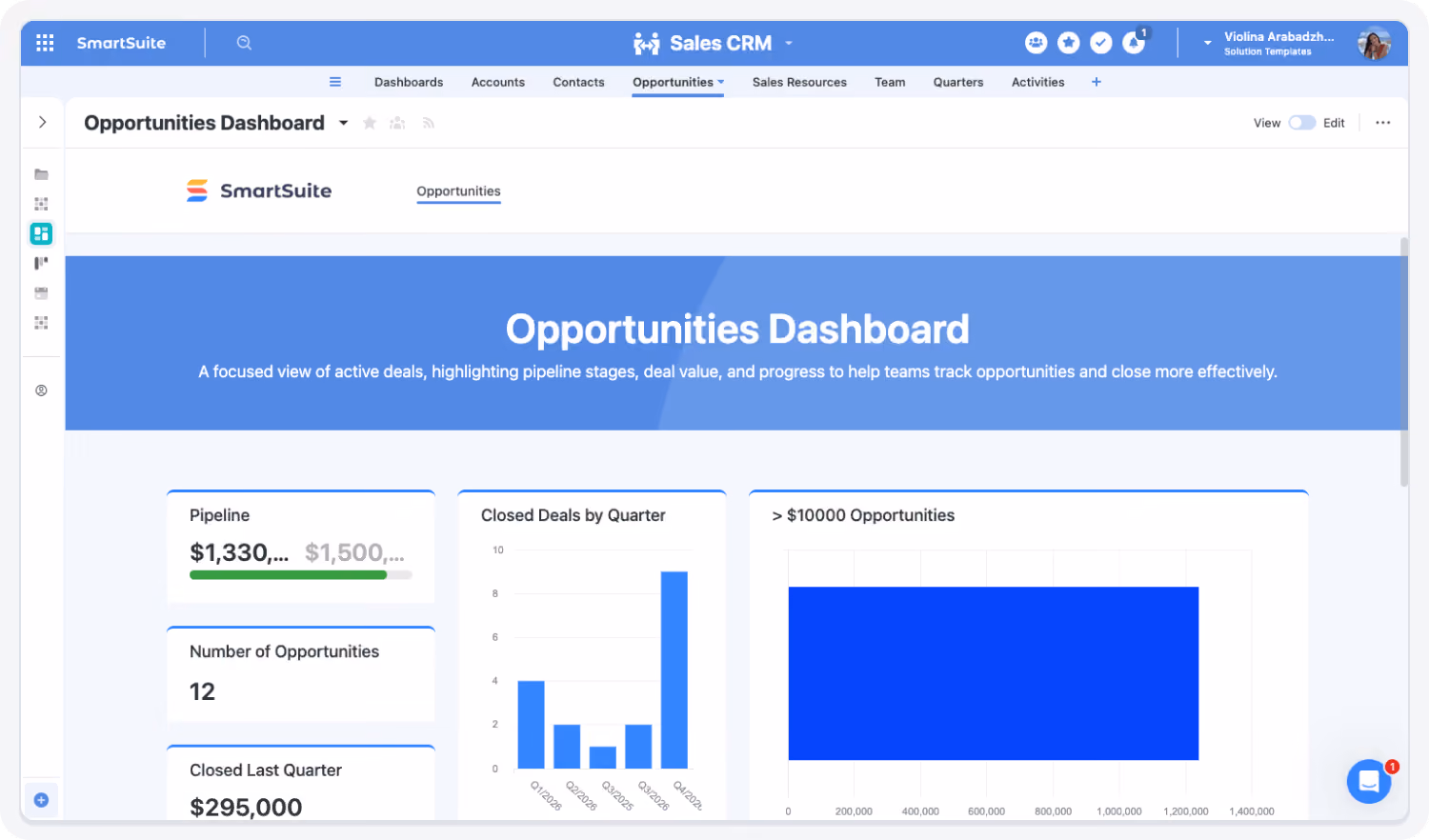Screen dimensions: 1429x840
Task: Click the > $10000 Opportunities chart title
Action: coord(863,515)
